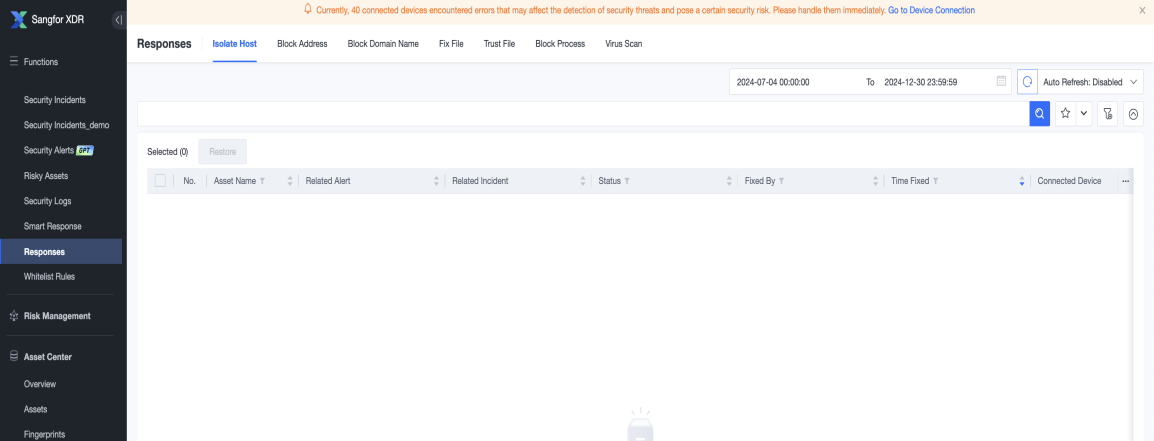Sort by Time Fixed column arrows
This screenshot has width=1154, height=441.
(x=1022, y=181)
